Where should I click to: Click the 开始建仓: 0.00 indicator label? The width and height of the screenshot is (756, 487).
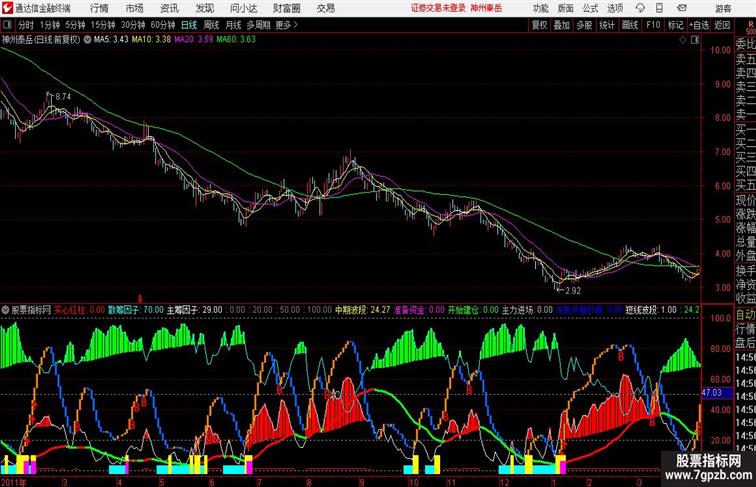(x=473, y=310)
